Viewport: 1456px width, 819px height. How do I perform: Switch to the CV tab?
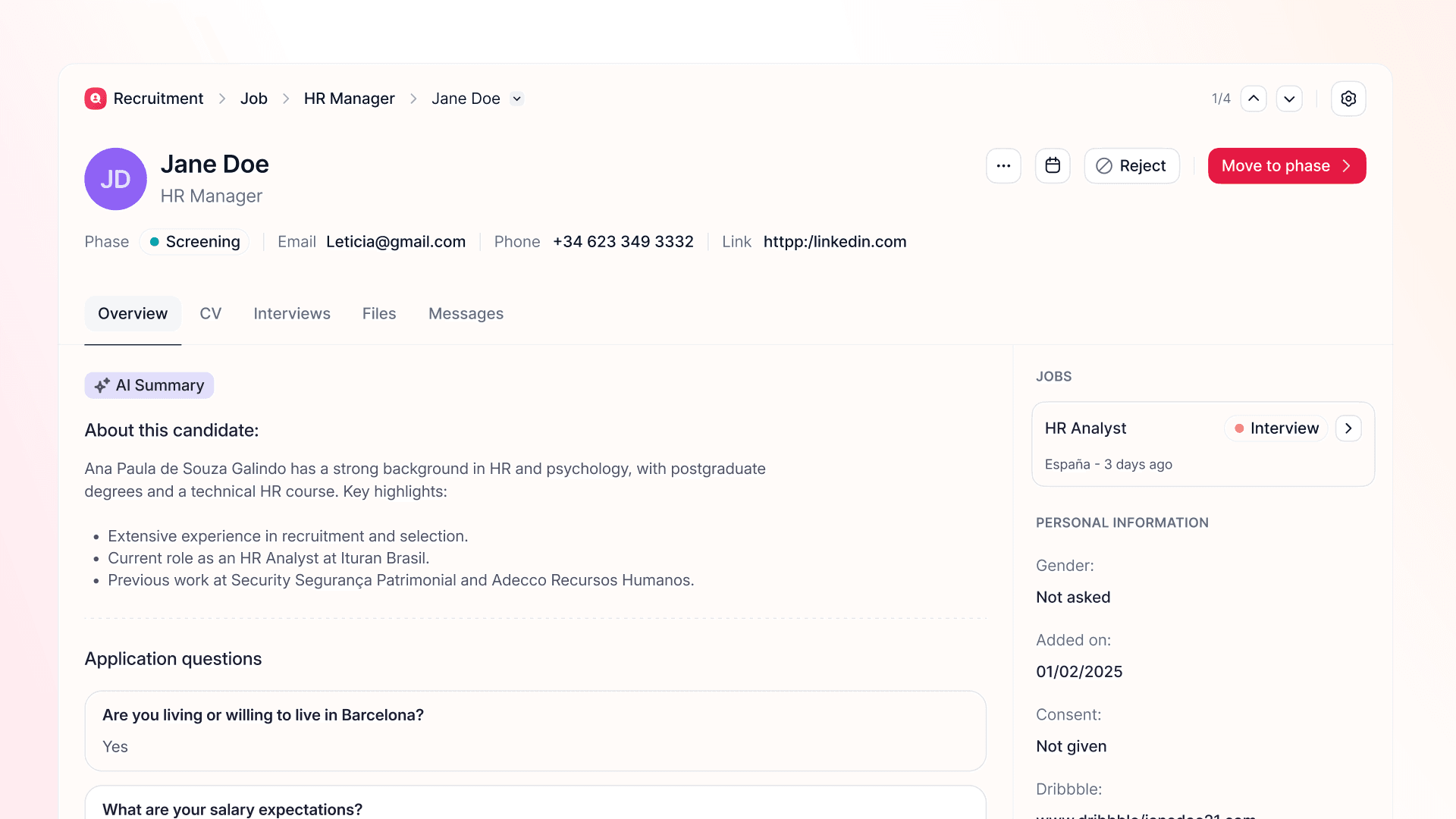pos(210,314)
